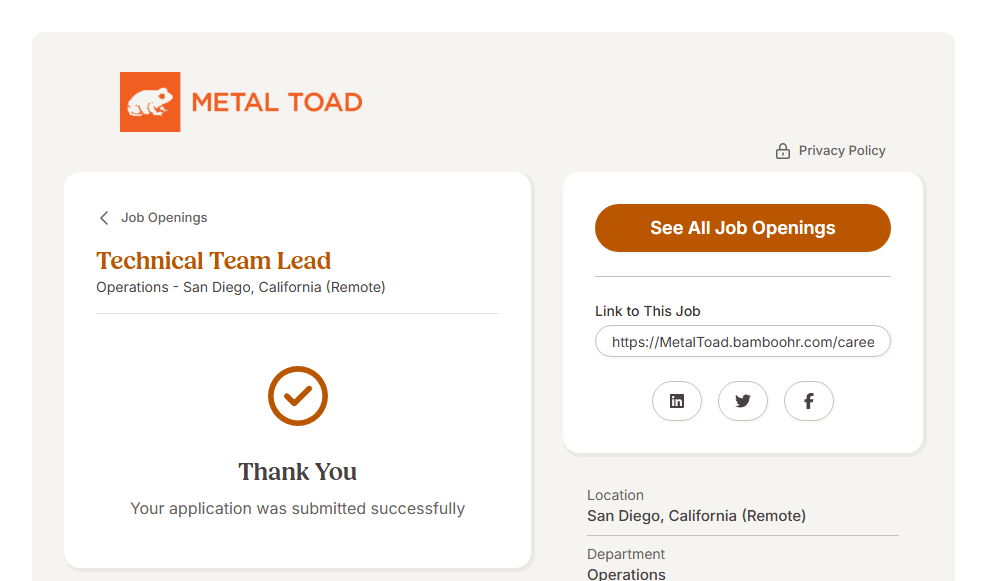Click the San Diego, California (Remote) location value

point(696,516)
